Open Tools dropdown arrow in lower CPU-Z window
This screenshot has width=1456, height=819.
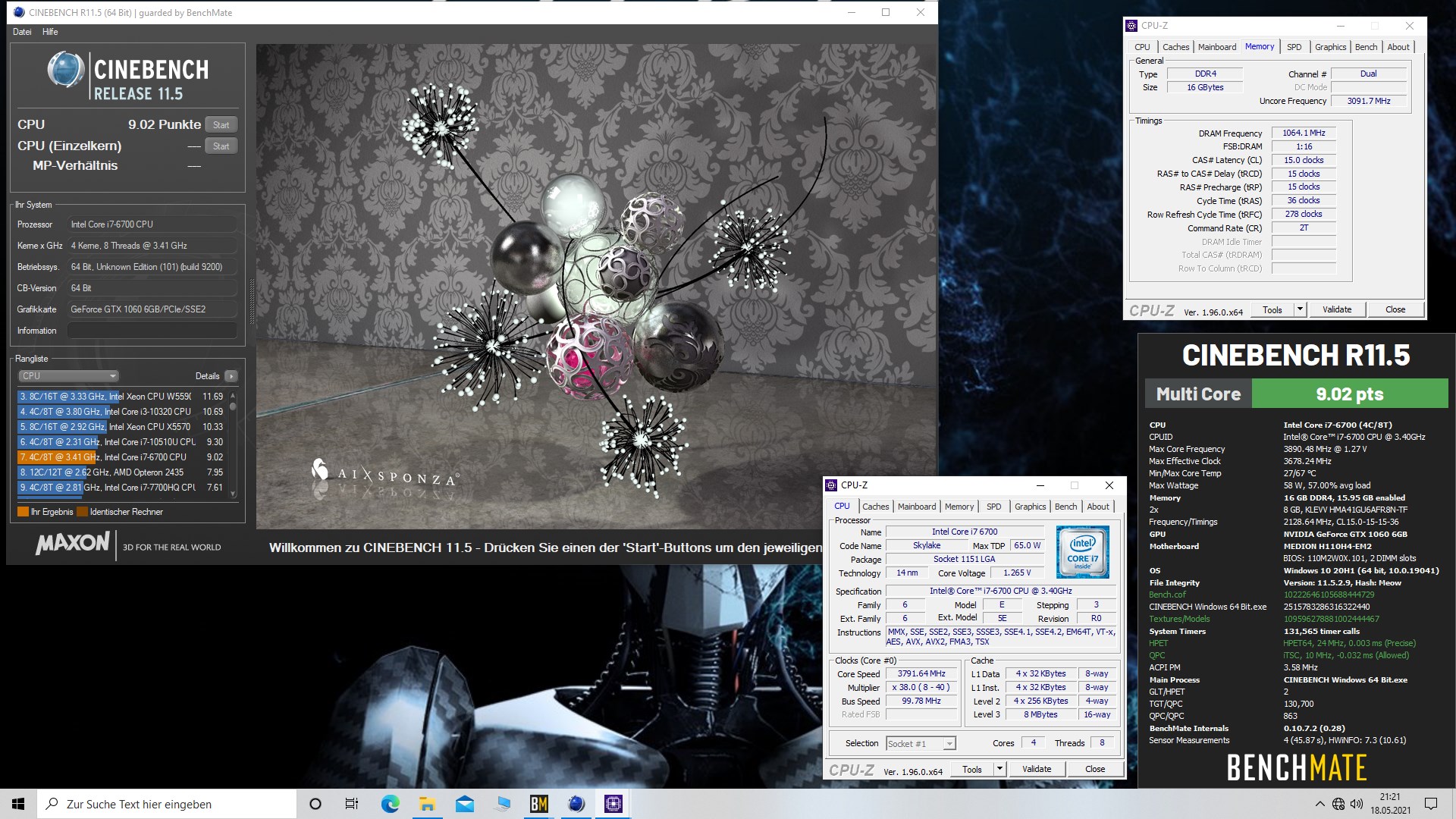coord(999,770)
